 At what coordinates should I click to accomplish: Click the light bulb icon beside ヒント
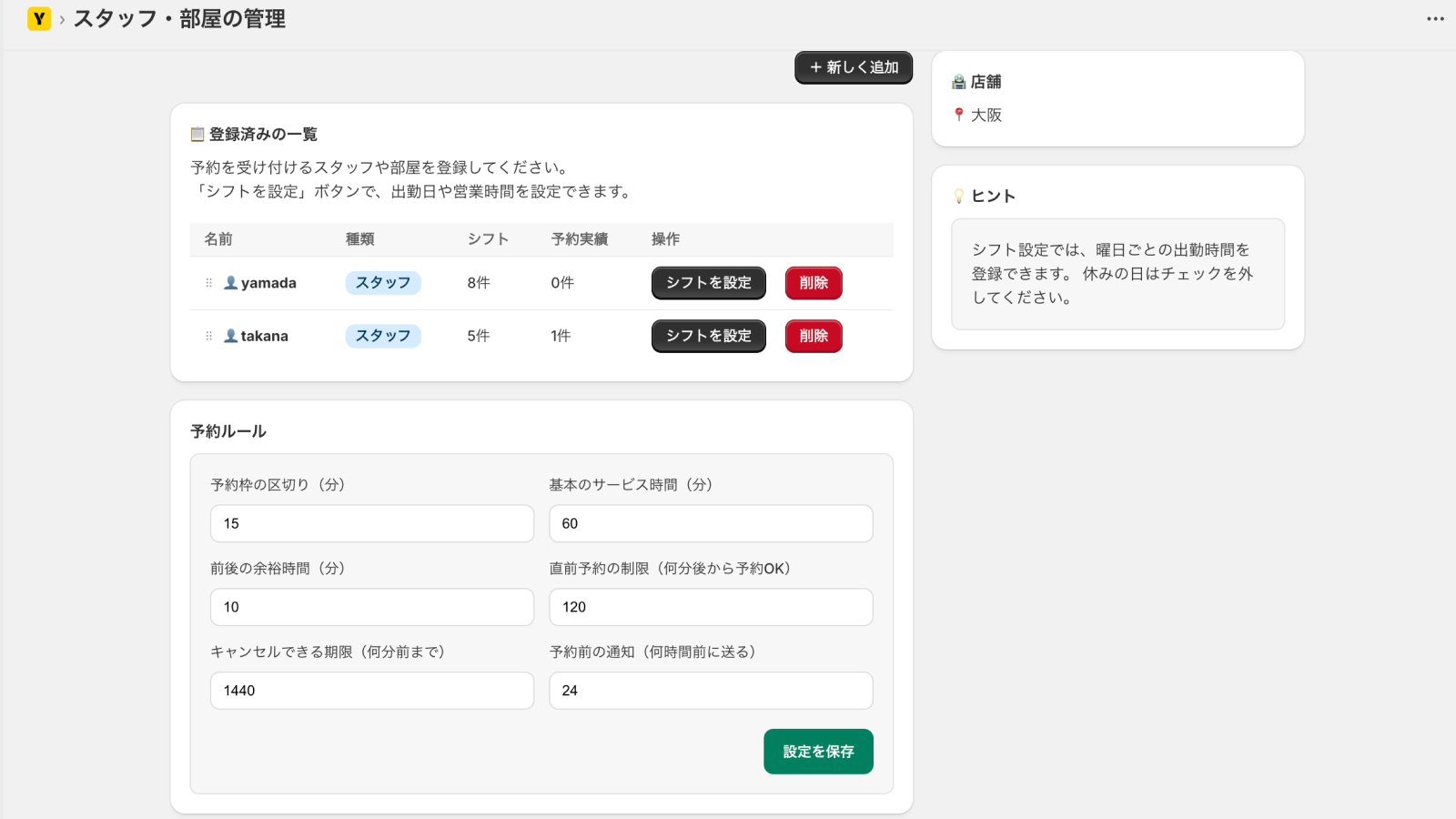958,195
